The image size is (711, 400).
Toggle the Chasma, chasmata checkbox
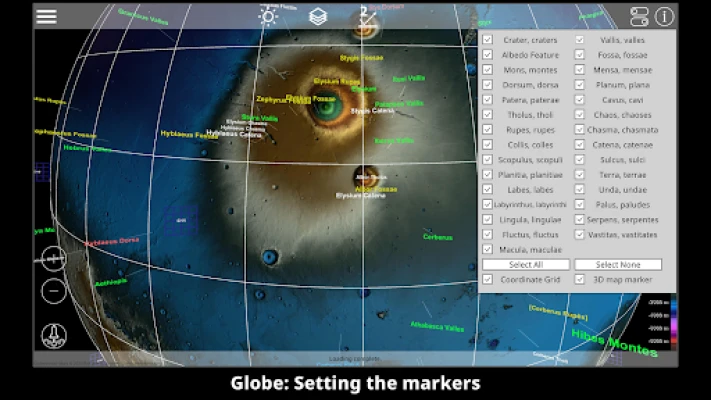coord(581,130)
